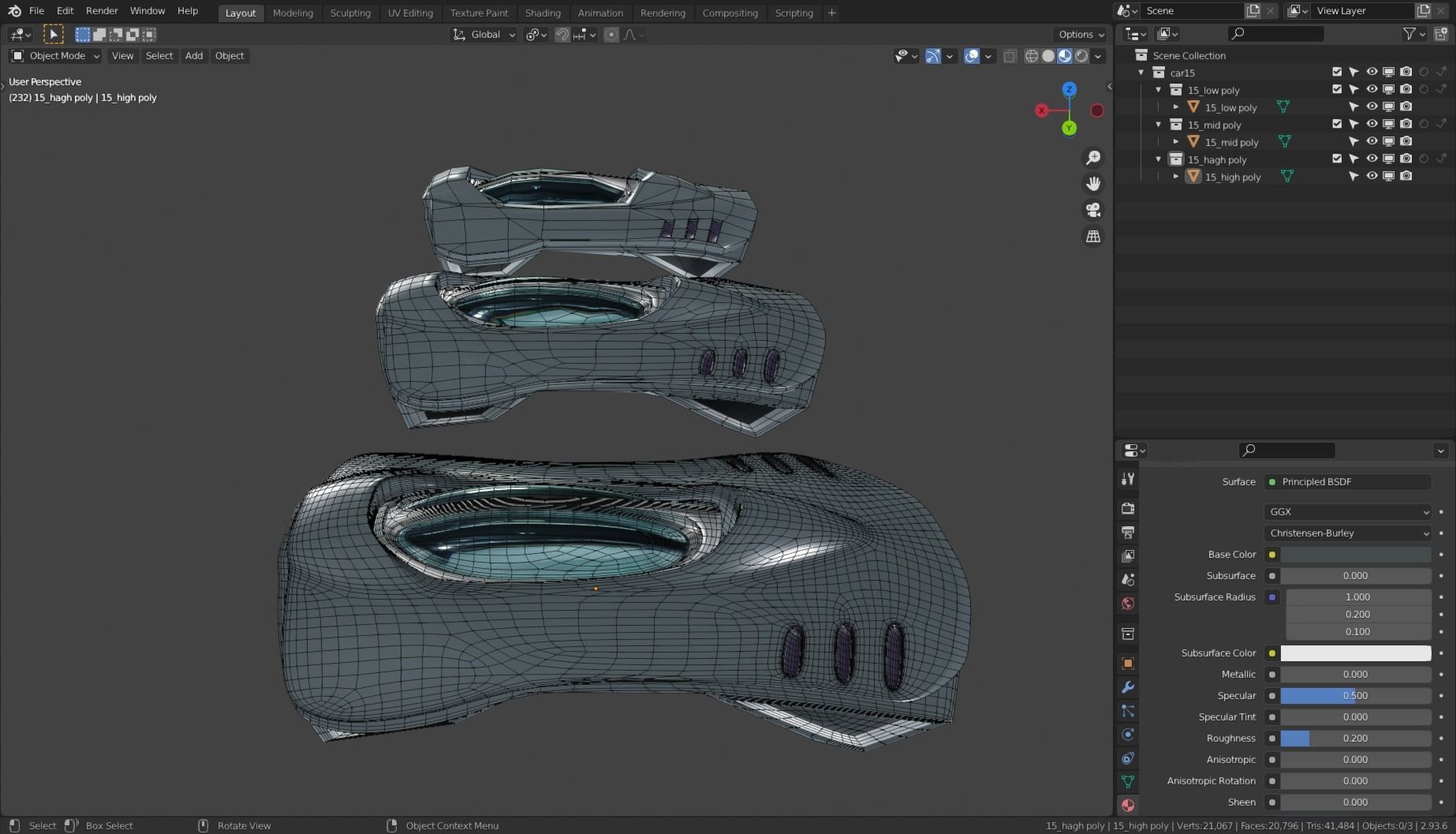Viewport: 1456px width, 834px height.
Task: Open Tool properties tab icon
Action: 1128,479
